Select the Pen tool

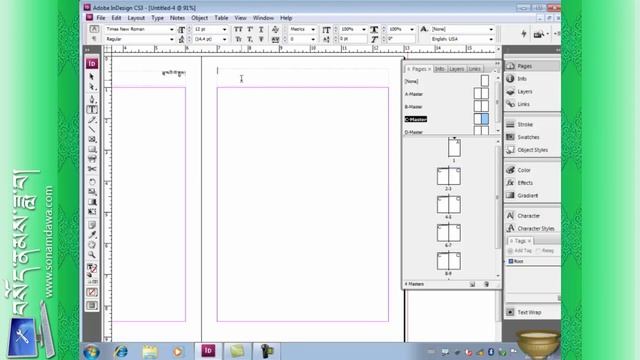click(x=92, y=99)
